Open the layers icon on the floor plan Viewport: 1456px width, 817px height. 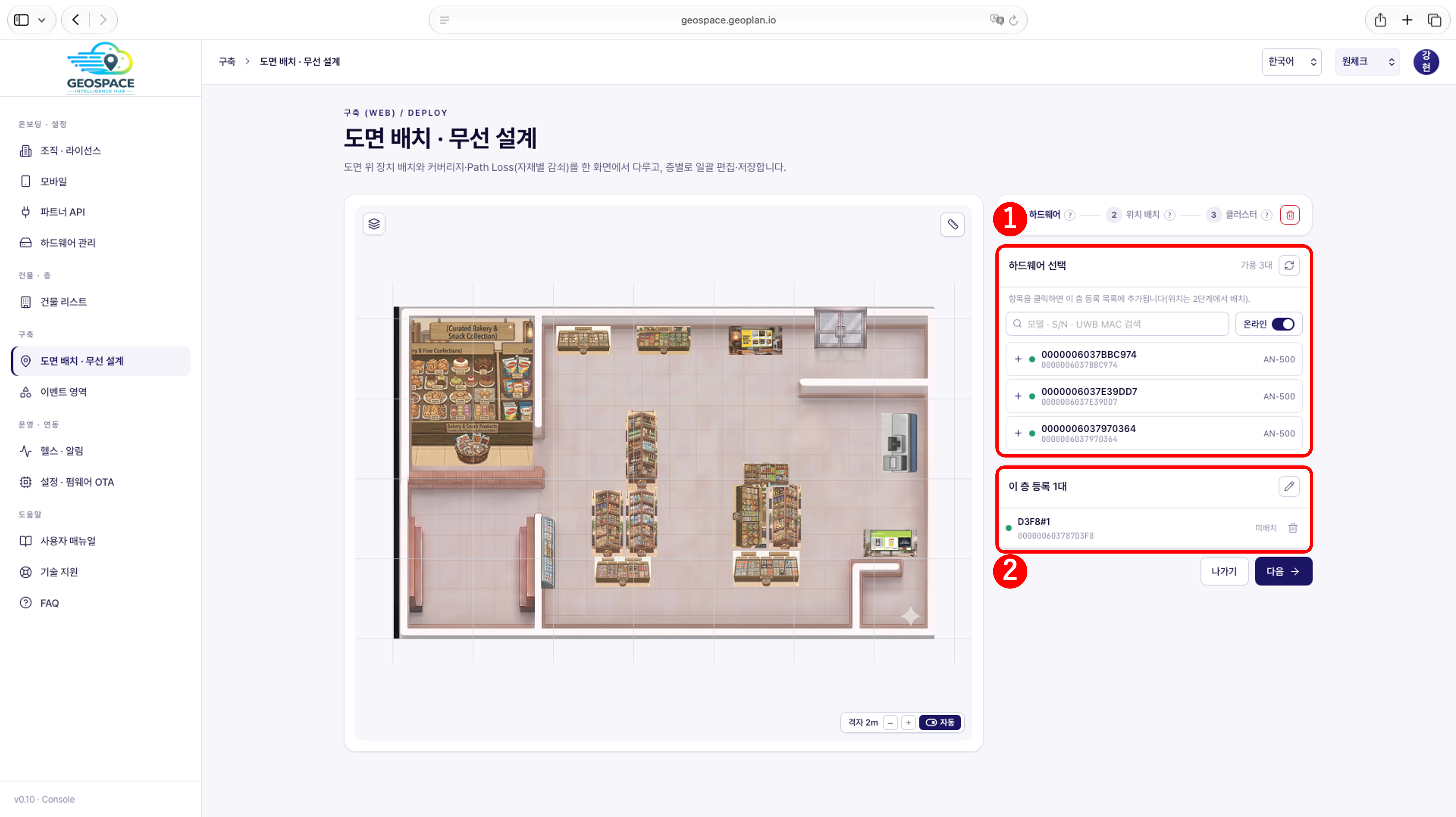(x=373, y=224)
